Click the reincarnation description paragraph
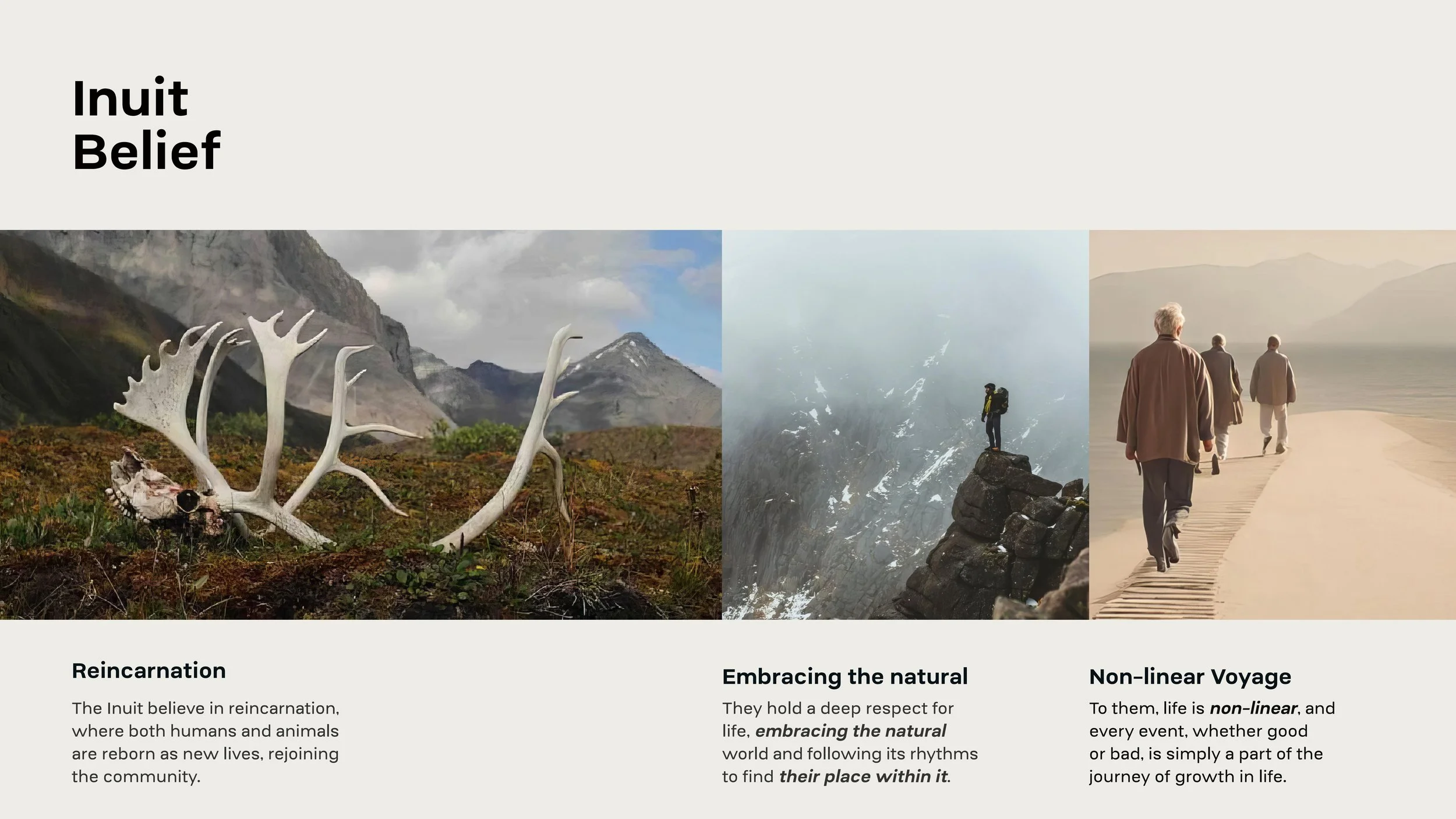The width and height of the screenshot is (1456, 819). tap(206, 742)
